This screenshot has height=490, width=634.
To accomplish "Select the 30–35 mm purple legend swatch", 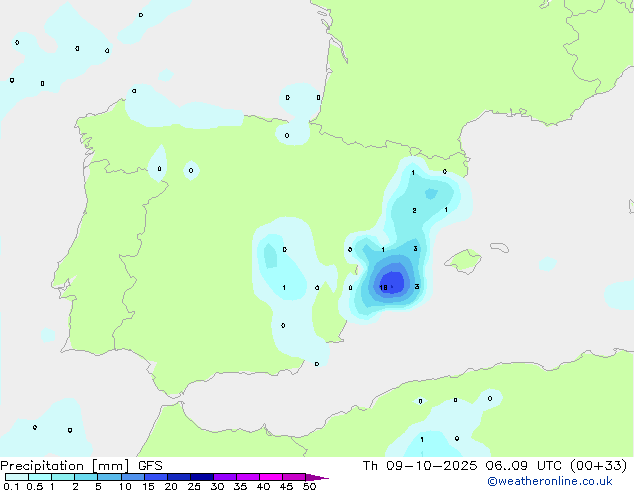I will [x=225, y=477].
